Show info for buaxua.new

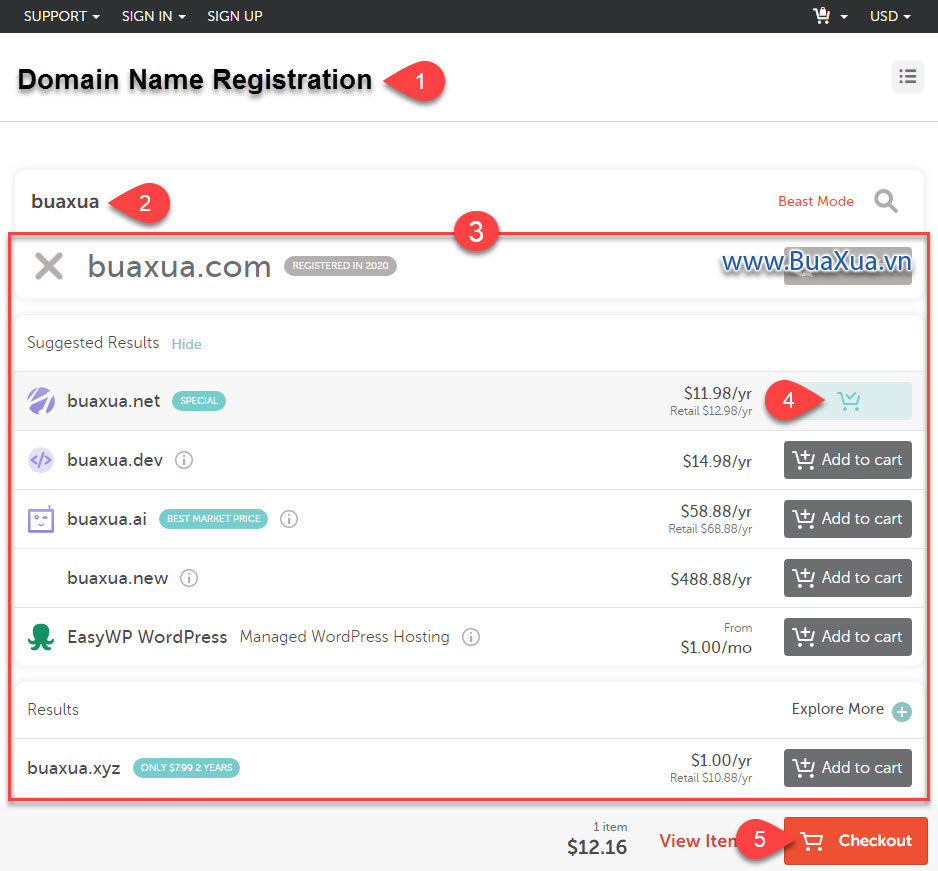[189, 578]
